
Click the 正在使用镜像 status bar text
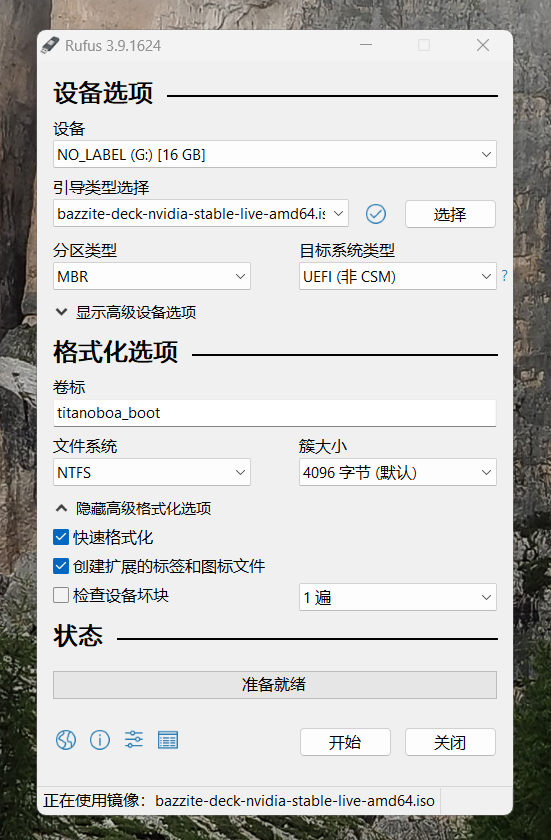[x=239, y=801]
